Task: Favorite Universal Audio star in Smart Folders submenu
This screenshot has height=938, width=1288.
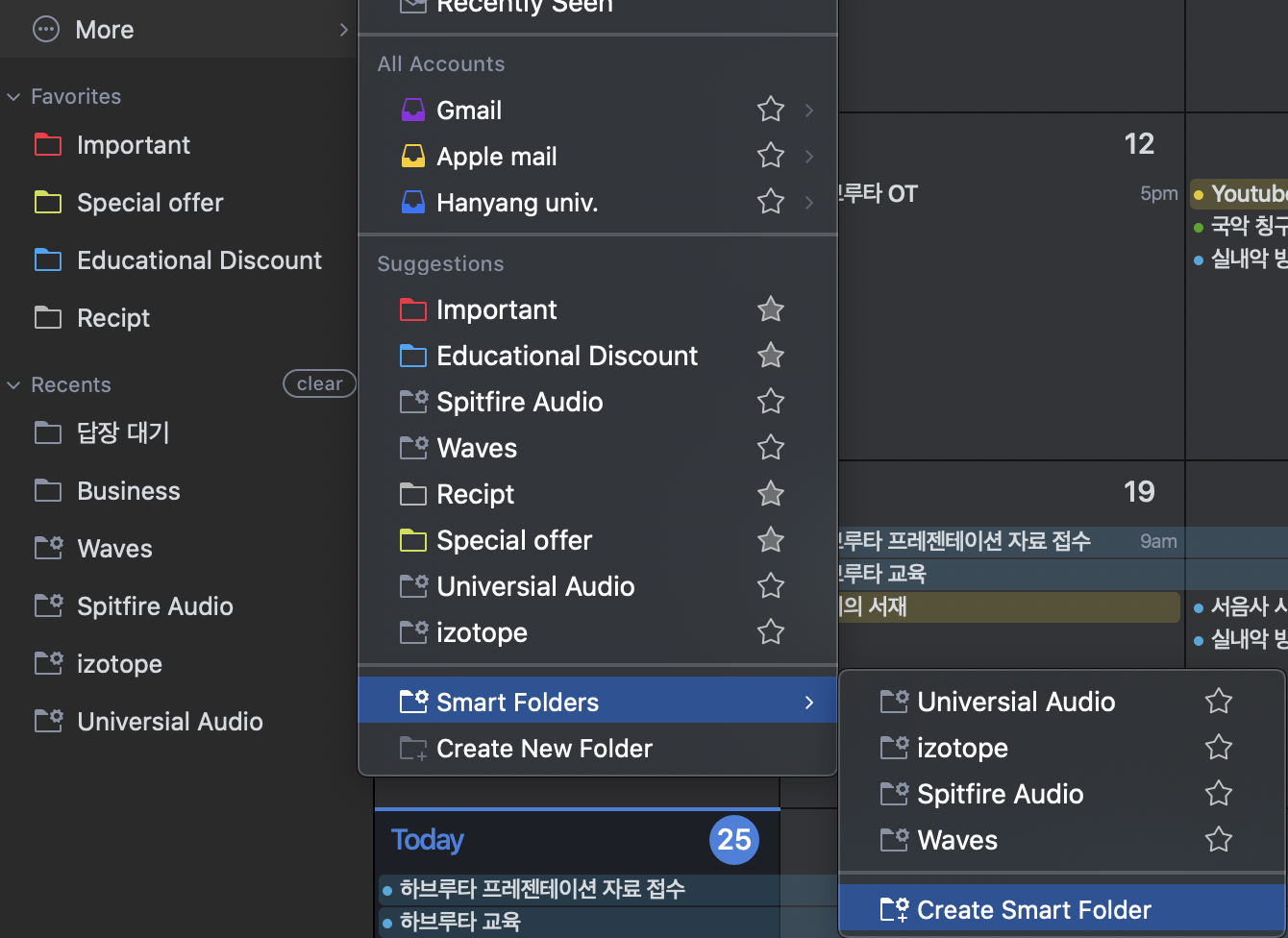Action: coord(1219,702)
